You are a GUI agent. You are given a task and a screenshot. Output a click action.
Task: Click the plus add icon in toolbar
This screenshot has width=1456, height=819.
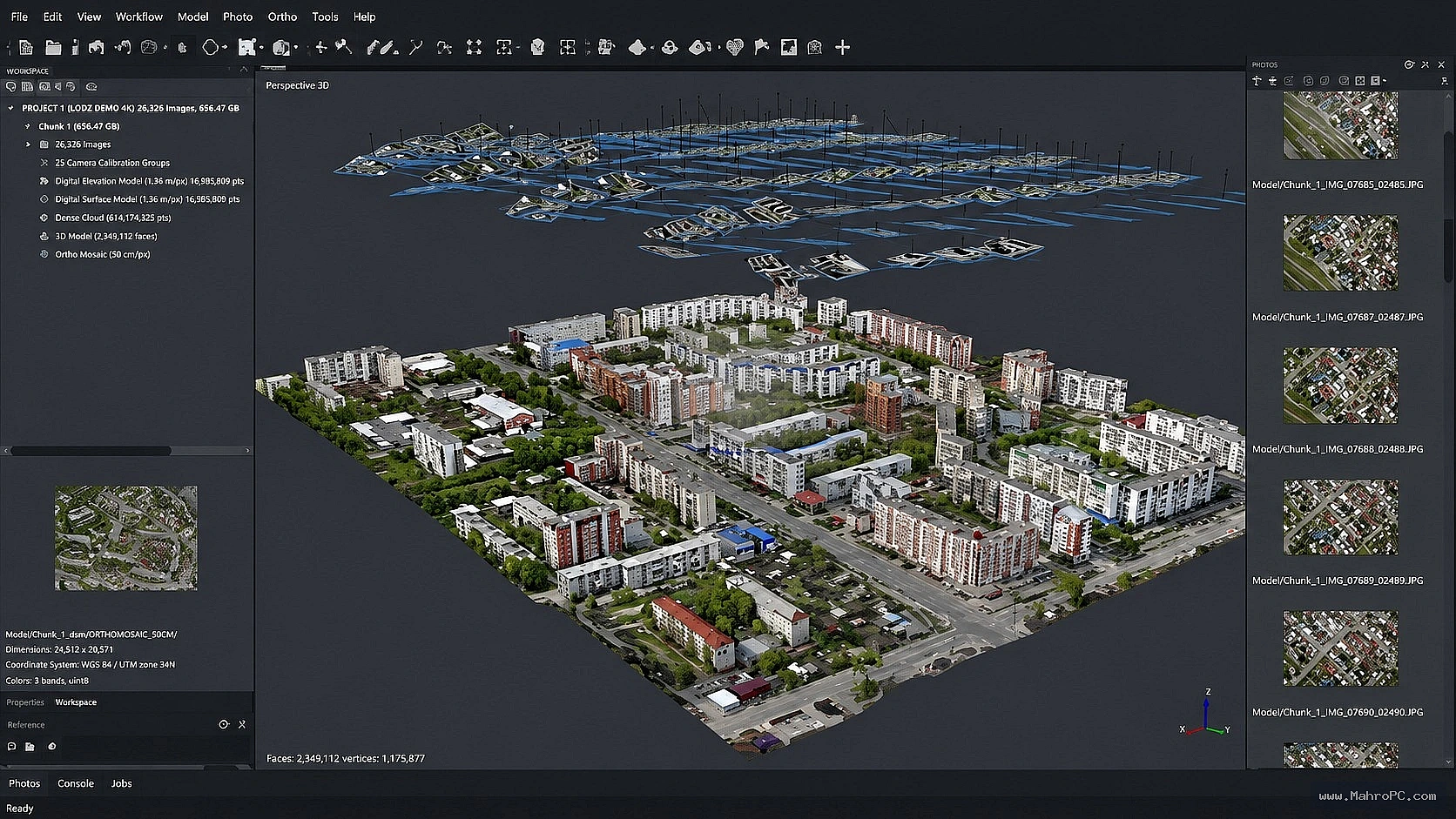click(842, 47)
